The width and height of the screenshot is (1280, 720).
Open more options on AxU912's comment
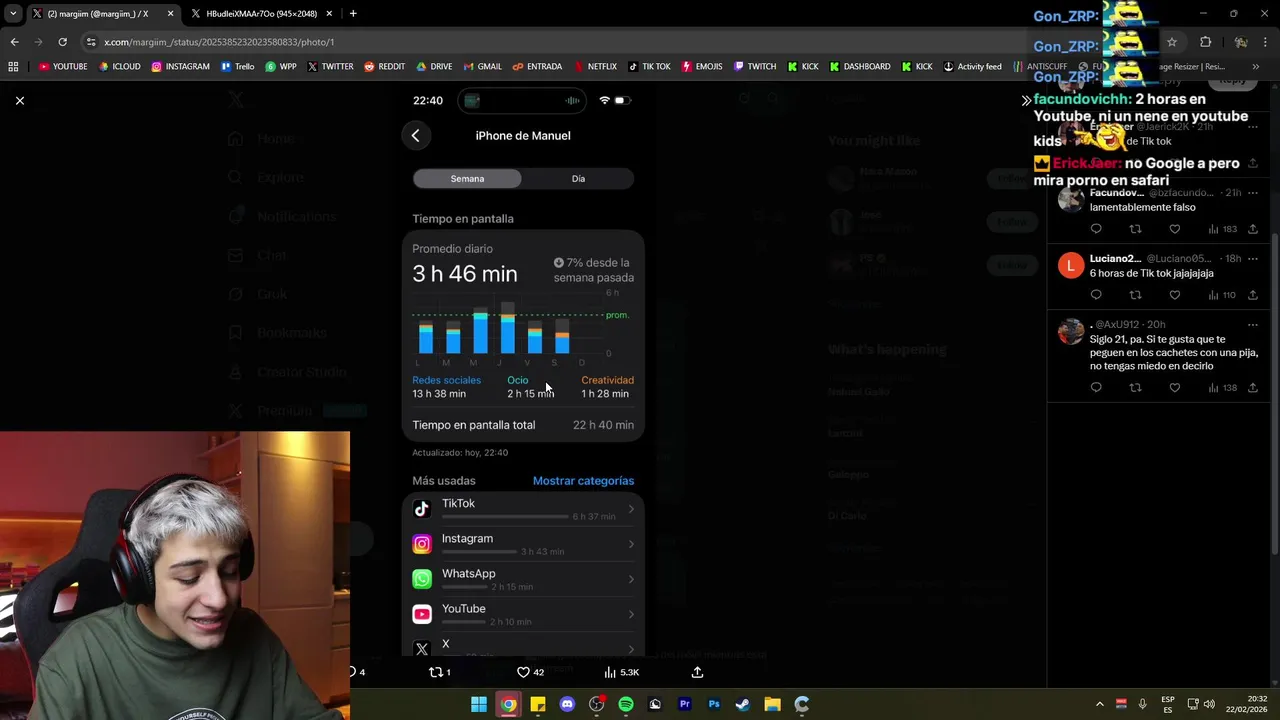click(1252, 324)
